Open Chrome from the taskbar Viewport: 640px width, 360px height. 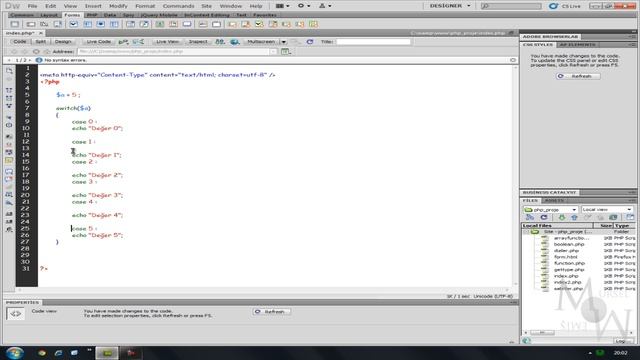pos(42,353)
